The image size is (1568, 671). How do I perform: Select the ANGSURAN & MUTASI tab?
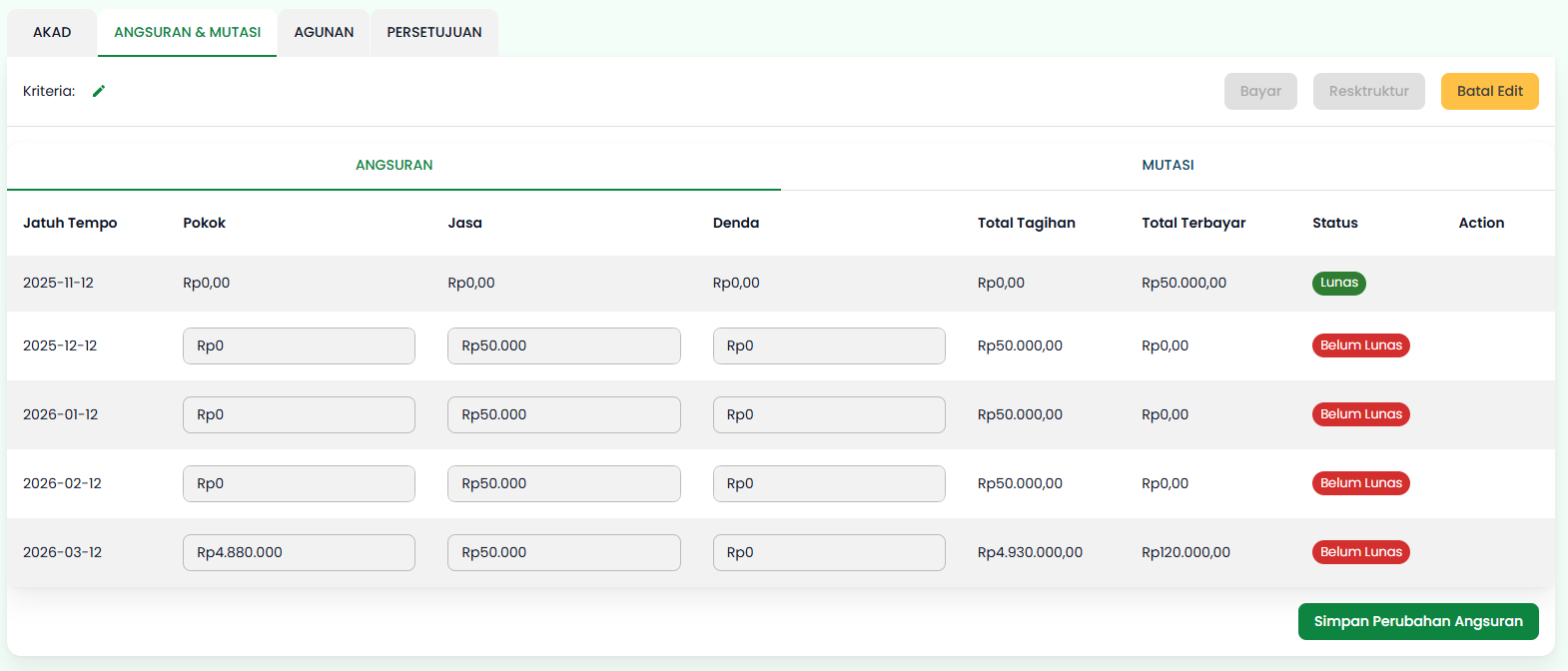[187, 32]
